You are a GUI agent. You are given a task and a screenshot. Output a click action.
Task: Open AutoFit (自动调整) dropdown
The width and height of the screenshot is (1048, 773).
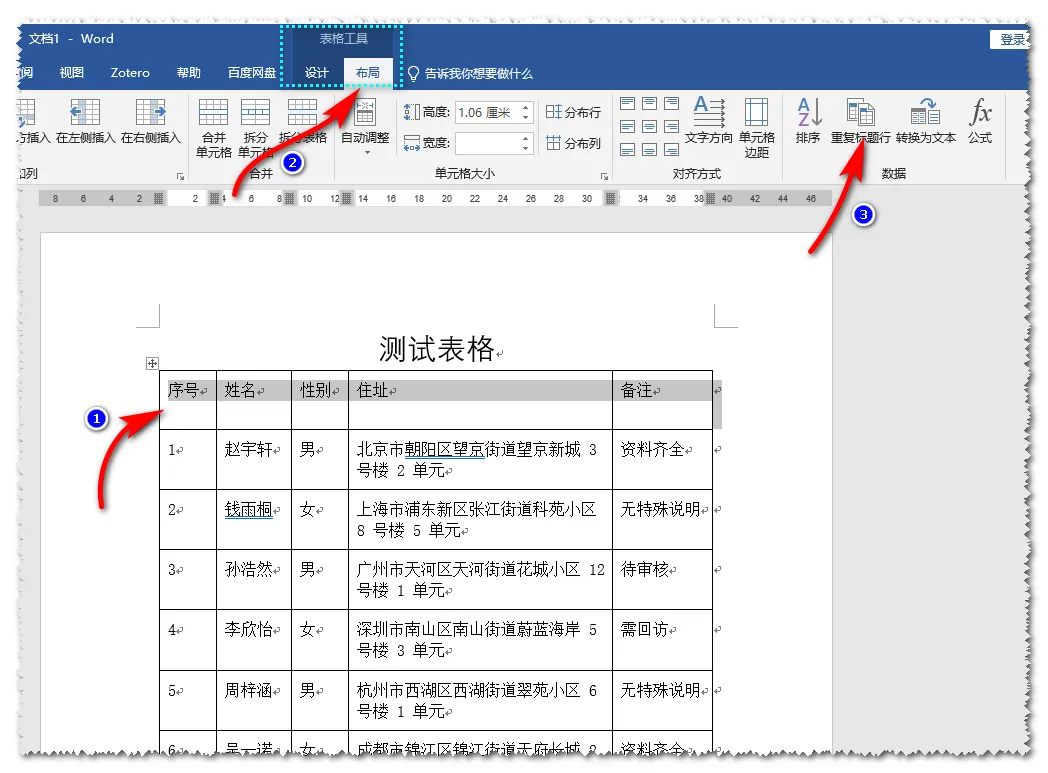pyautogui.click(x=365, y=127)
